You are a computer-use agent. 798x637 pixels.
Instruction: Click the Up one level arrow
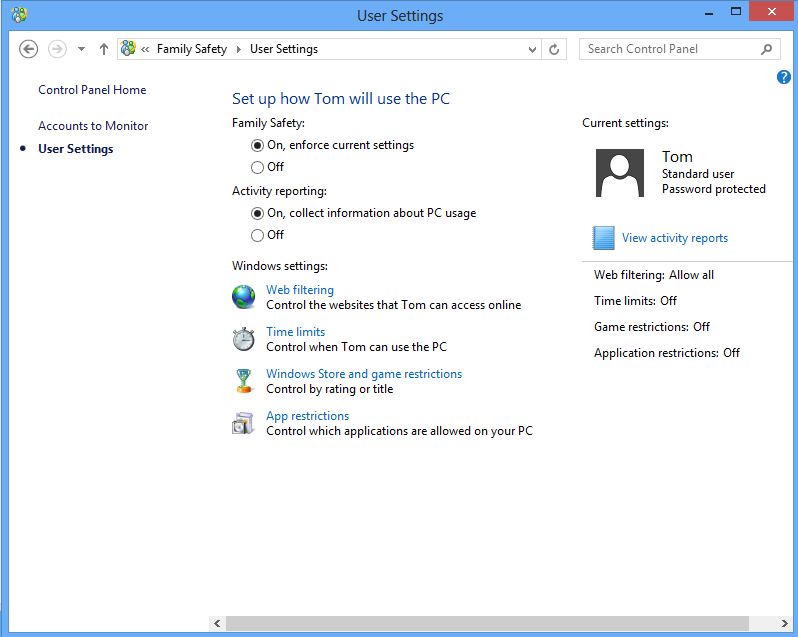point(104,49)
